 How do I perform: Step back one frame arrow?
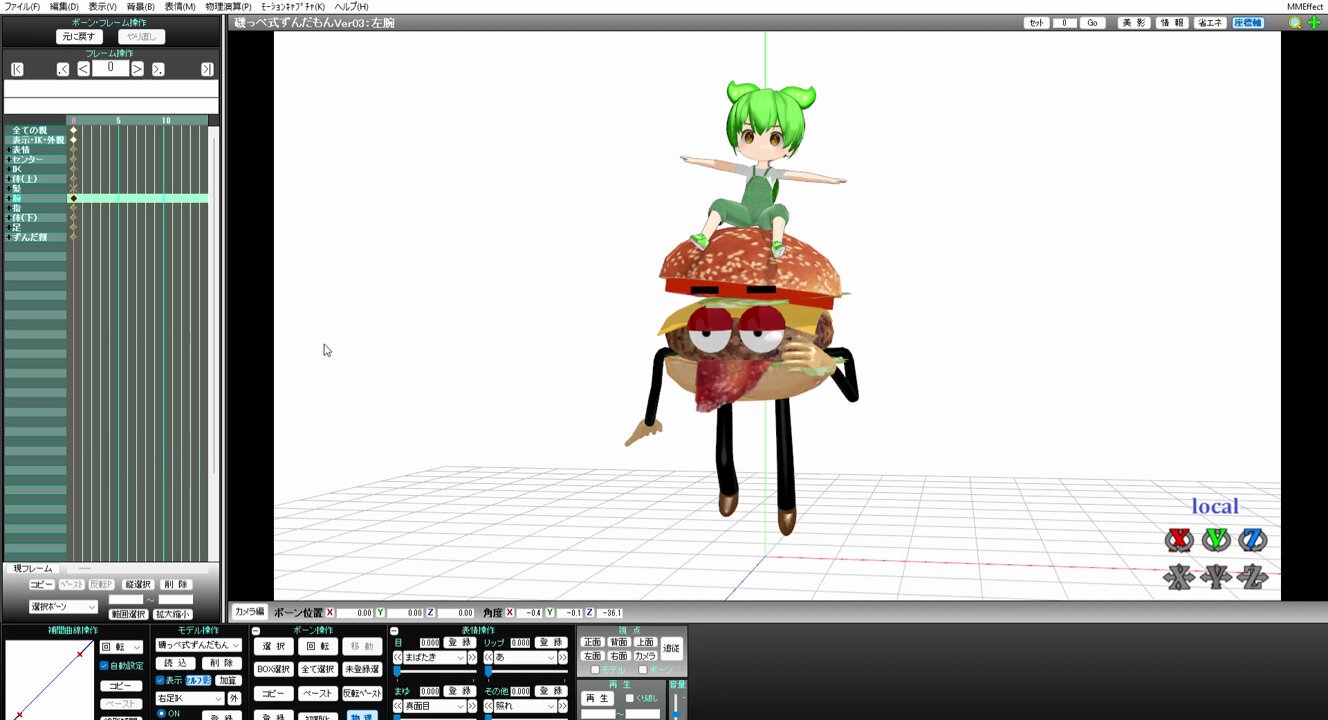[x=83, y=69]
